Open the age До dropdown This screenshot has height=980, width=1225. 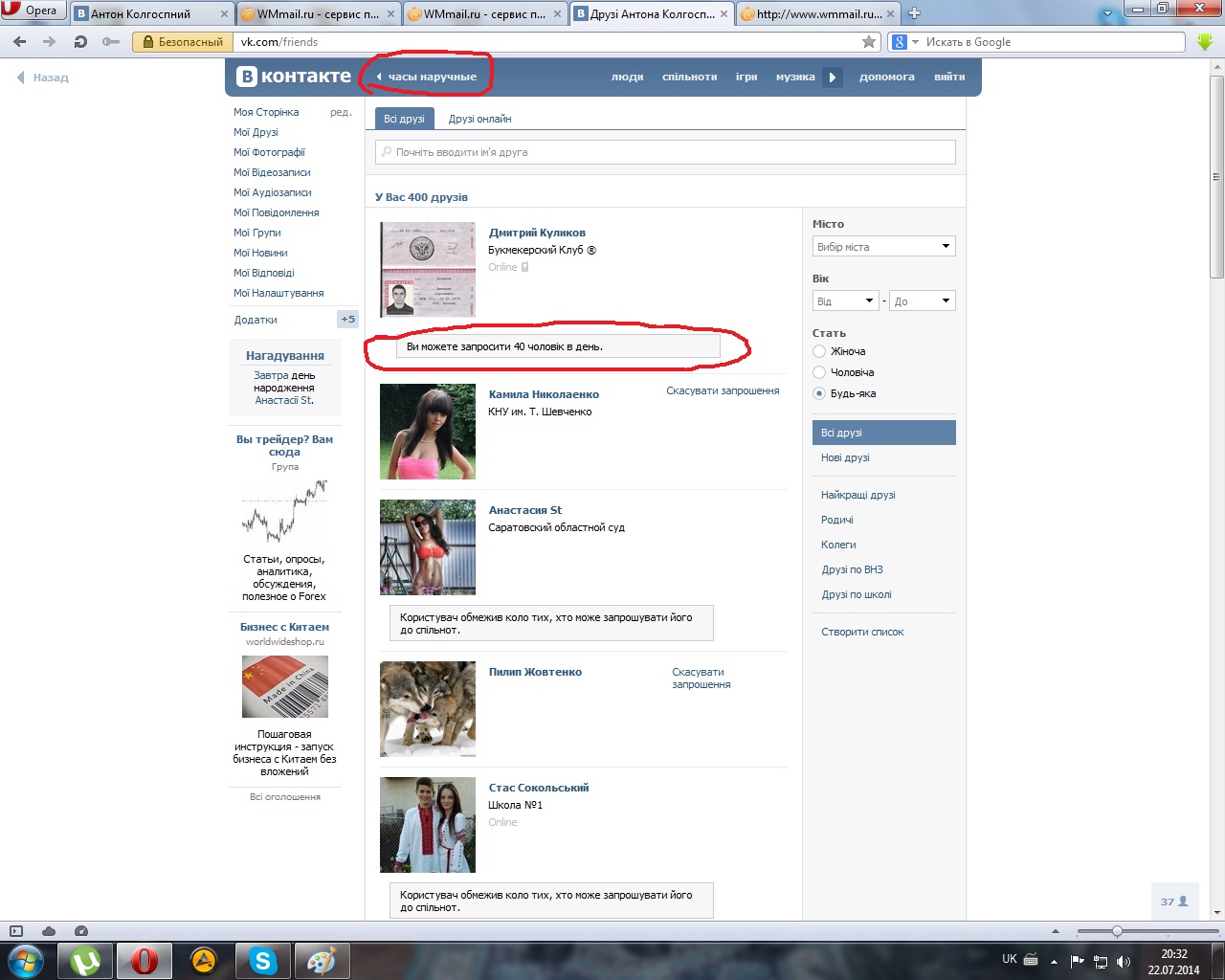[x=923, y=301]
